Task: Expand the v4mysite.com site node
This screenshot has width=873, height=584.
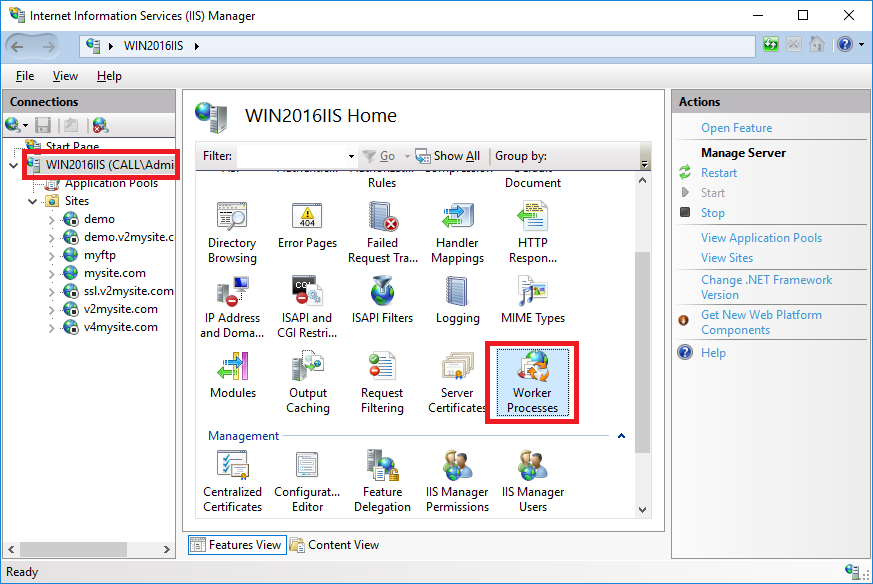Action: coord(51,328)
